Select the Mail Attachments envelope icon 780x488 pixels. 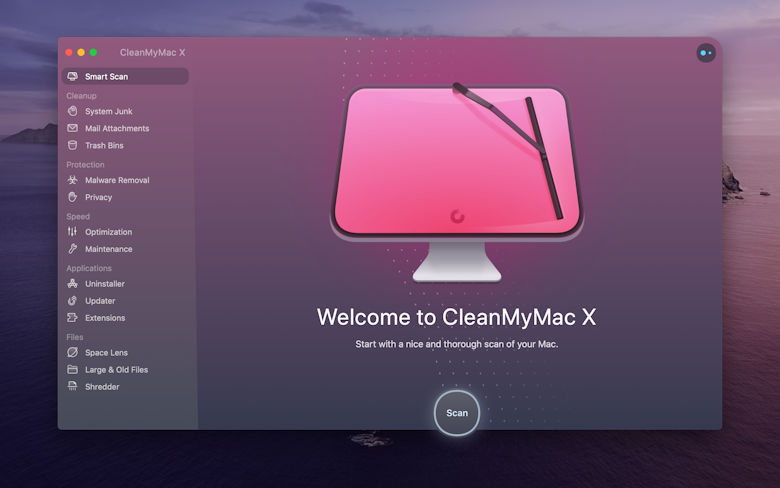72,128
